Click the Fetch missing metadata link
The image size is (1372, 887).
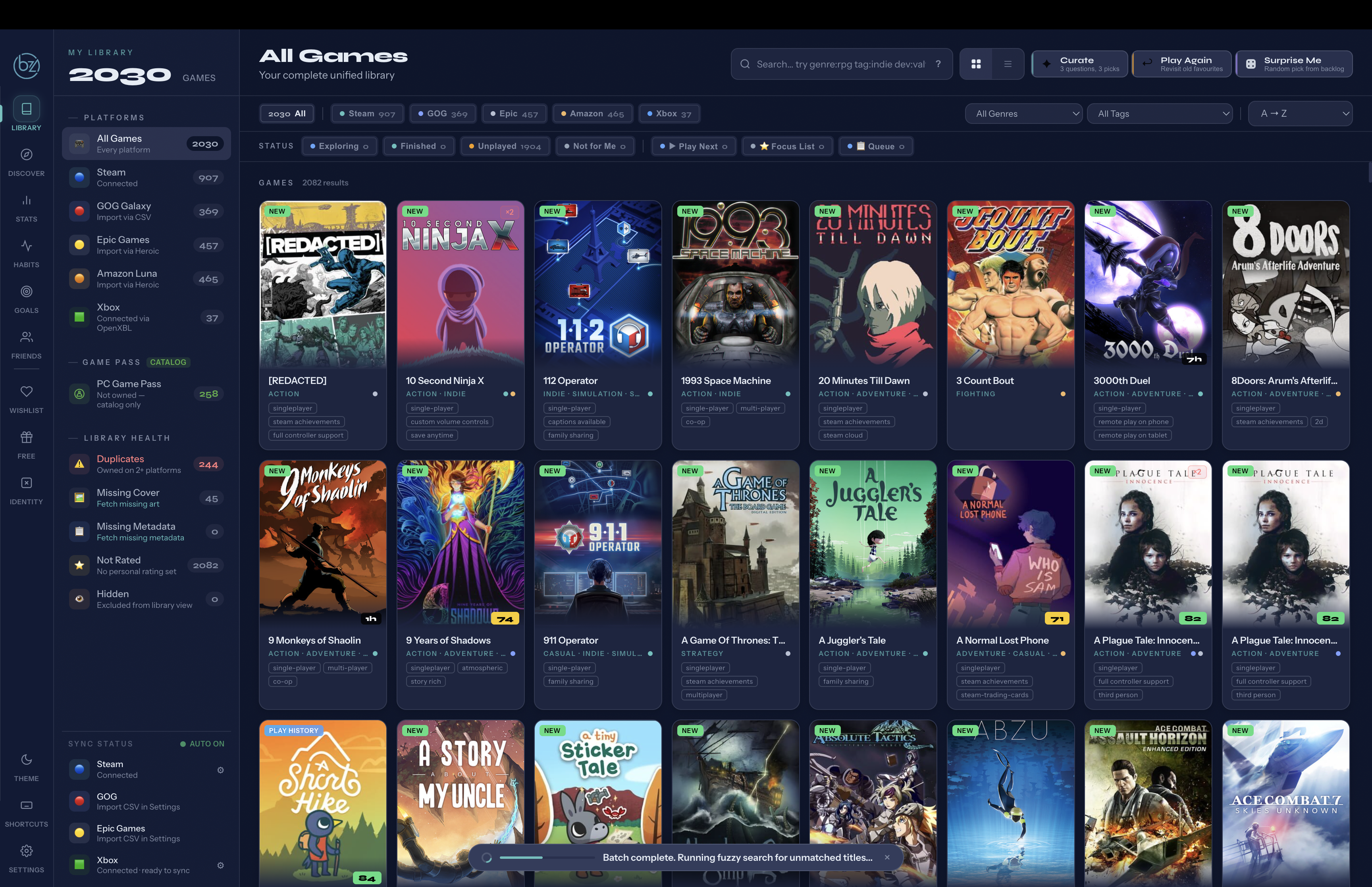click(x=141, y=537)
